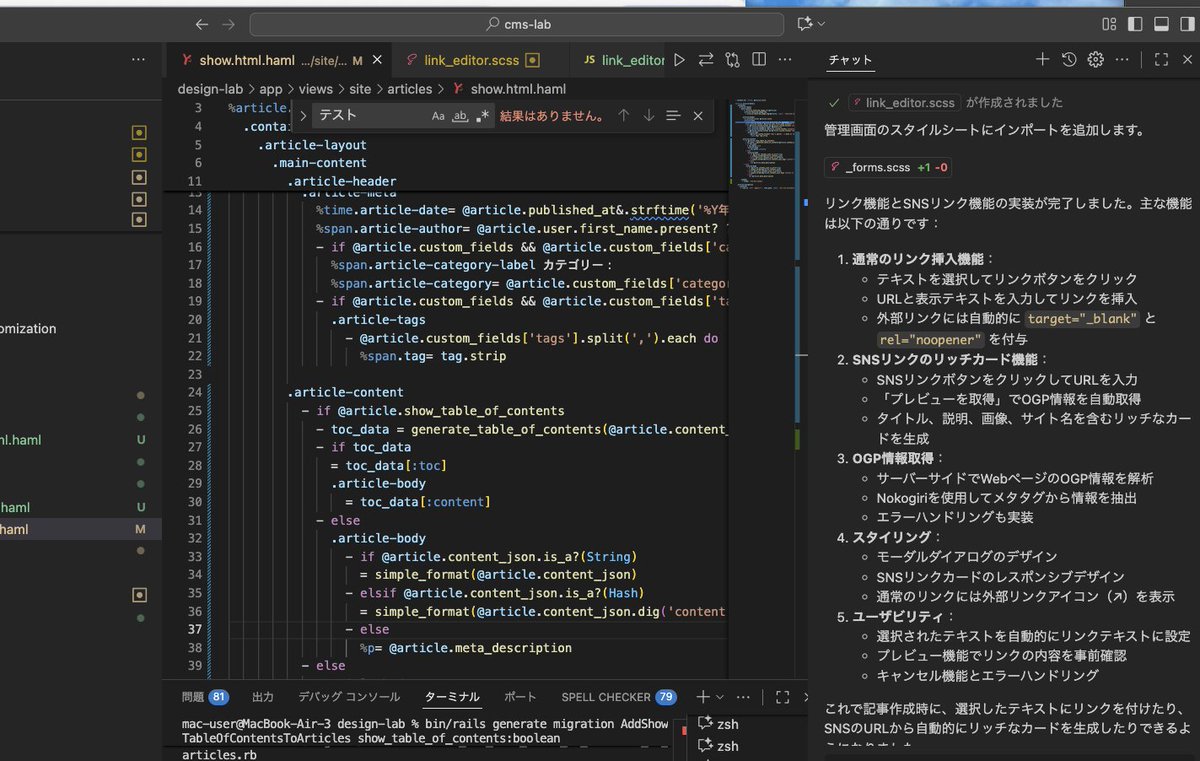Select the チャット chat panel tab
This screenshot has height=761, width=1200.
pyautogui.click(x=851, y=61)
